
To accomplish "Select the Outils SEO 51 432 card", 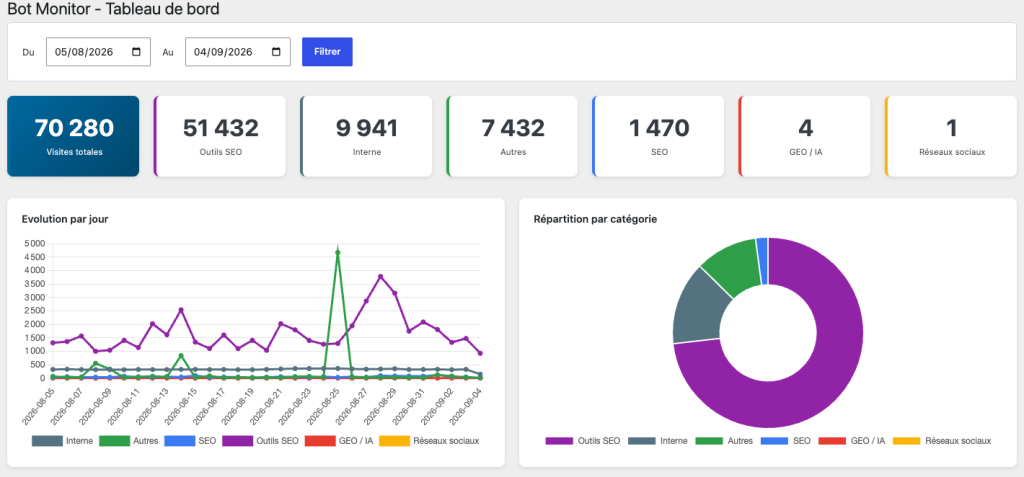I will click(x=220, y=137).
